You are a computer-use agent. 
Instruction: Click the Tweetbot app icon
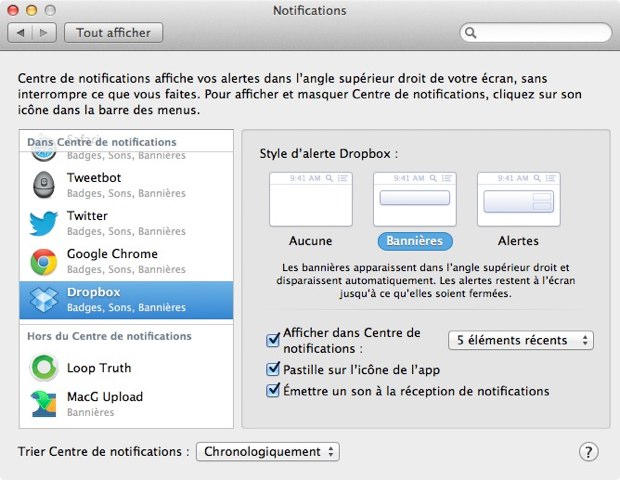(44, 185)
